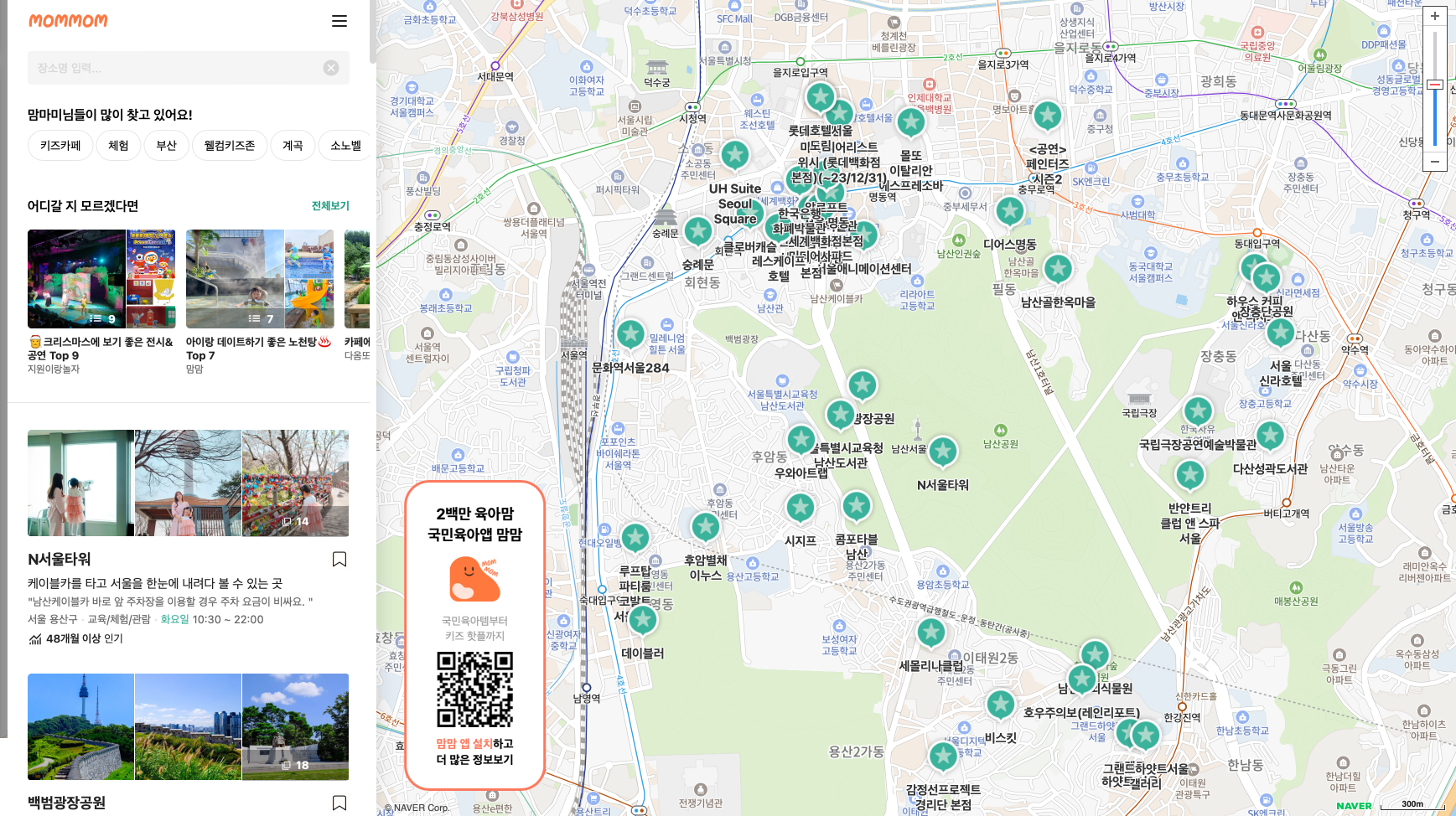
Task: Clear the place search field
Action: pyautogui.click(x=331, y=68)
